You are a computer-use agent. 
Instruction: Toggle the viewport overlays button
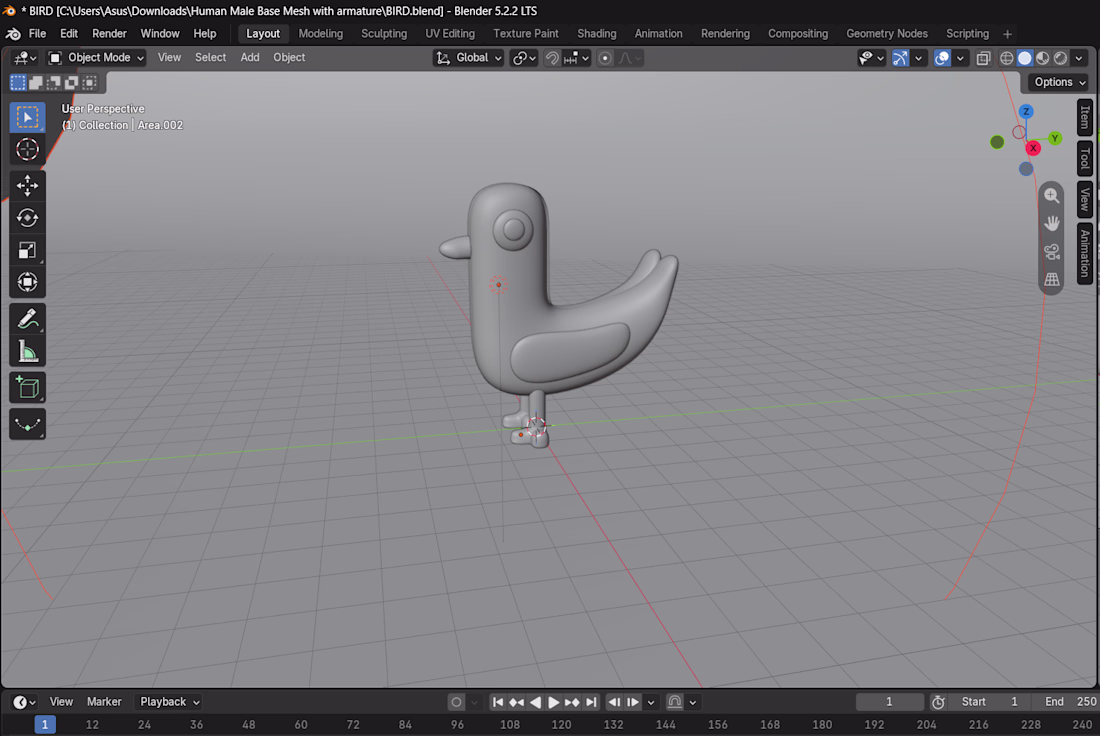[942, 58]
